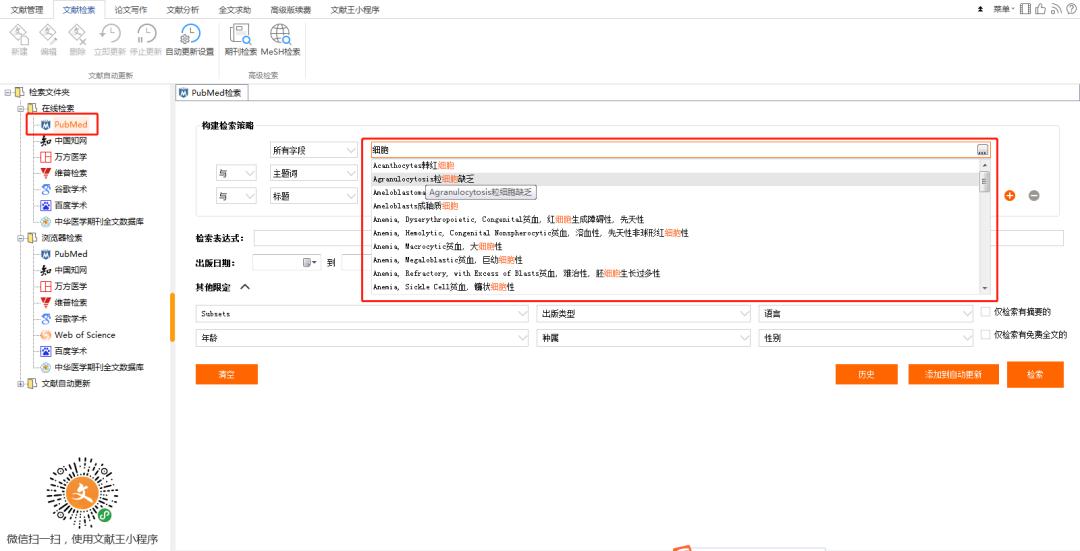Open the 论文写作 ribbon tab
Viewport: 1080px width, 551px height.
point(131,9)
